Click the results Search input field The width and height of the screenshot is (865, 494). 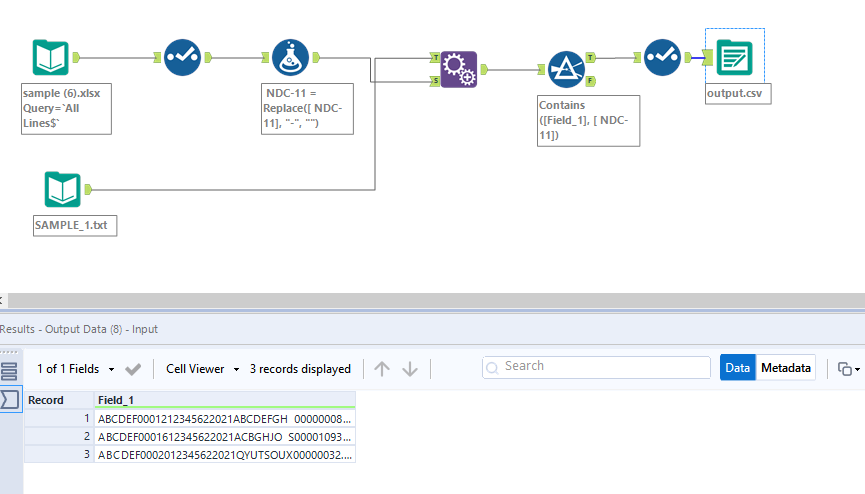pos(596,367)
